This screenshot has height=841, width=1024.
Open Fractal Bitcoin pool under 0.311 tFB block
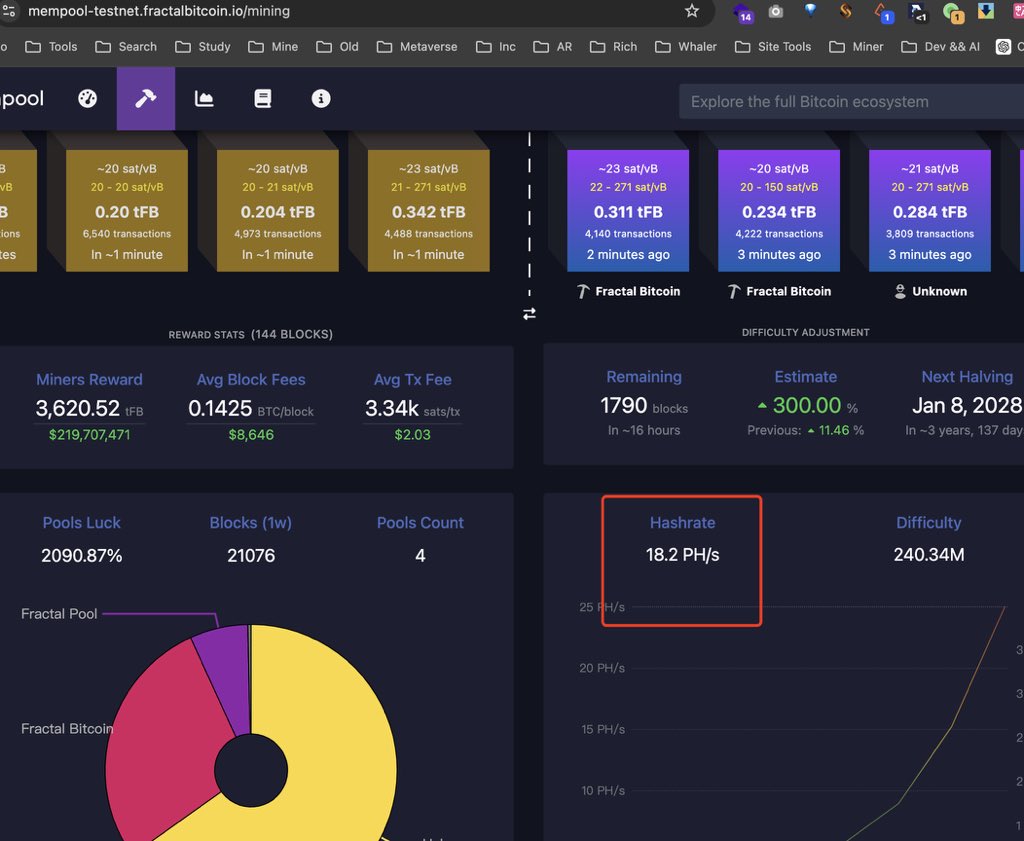pos(629,291)
